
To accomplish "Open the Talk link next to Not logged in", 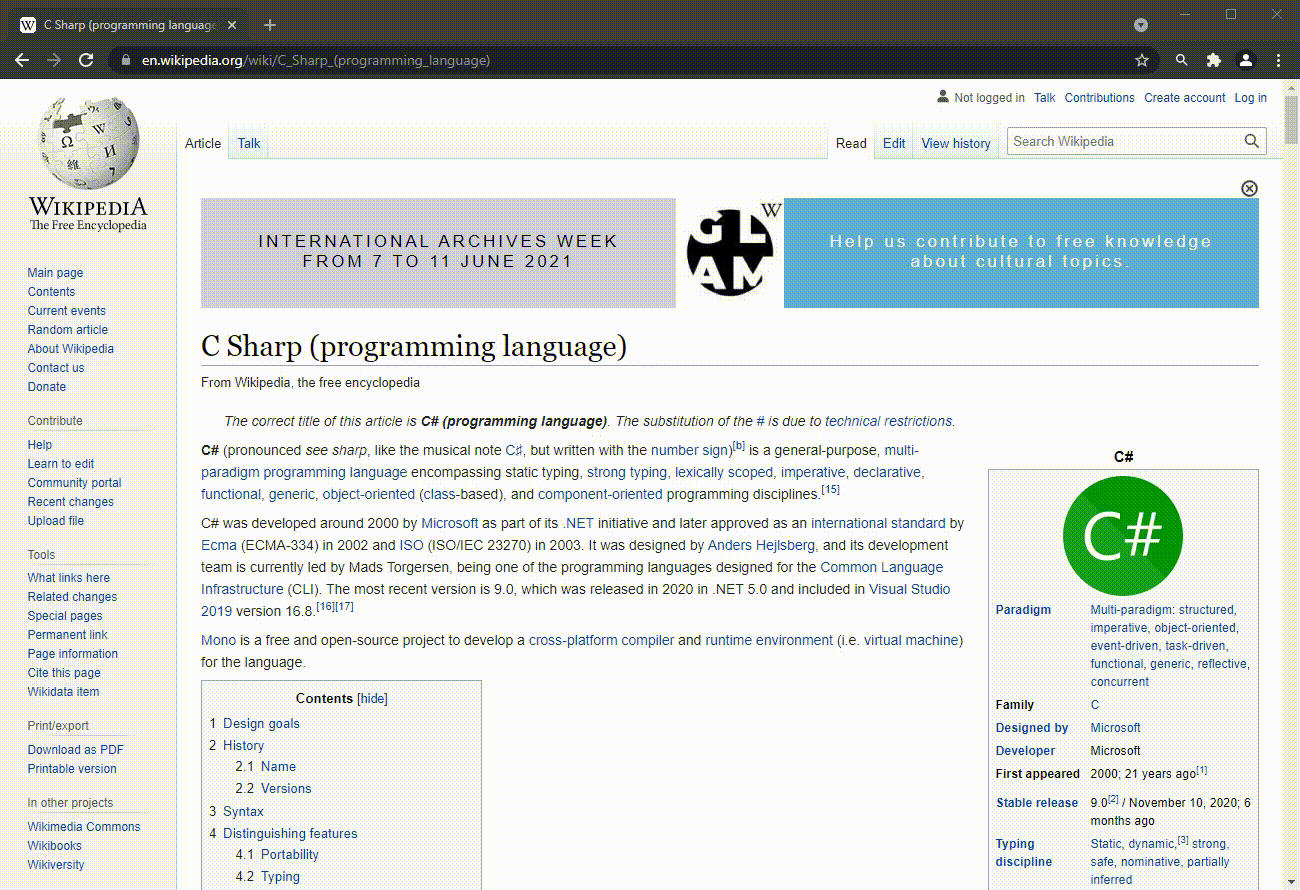I will click(x=1044, y=98).
